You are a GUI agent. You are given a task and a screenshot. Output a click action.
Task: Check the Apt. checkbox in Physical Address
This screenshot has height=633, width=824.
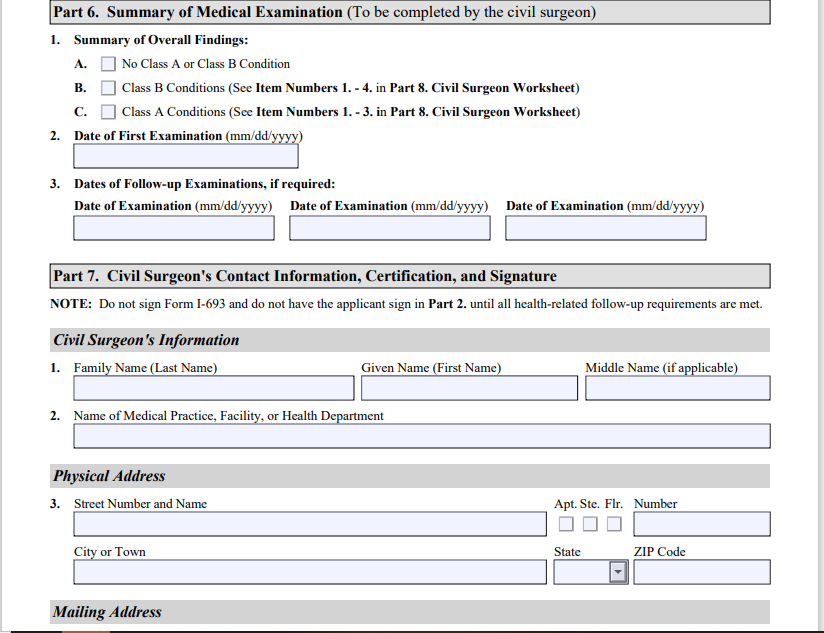[566, 524]
